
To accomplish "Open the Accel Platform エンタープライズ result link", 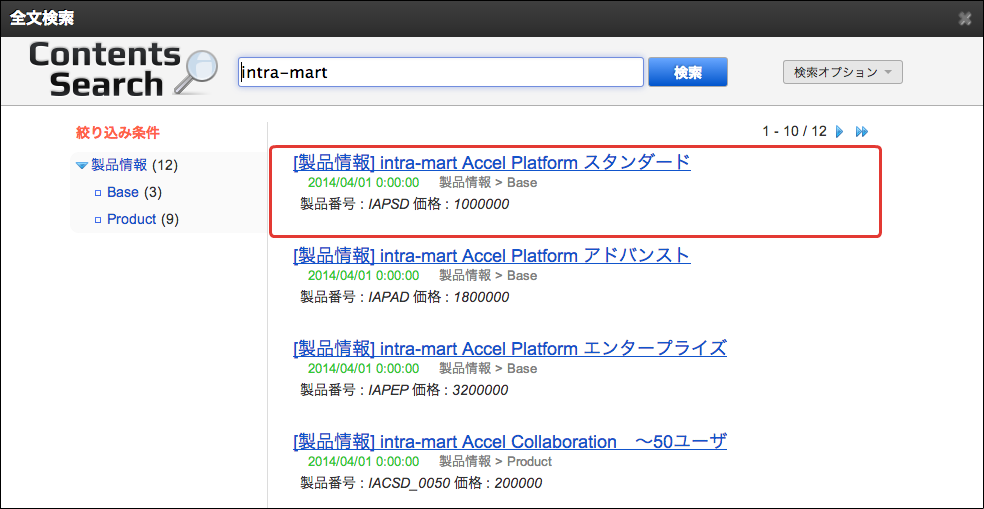I will point(509,348).
